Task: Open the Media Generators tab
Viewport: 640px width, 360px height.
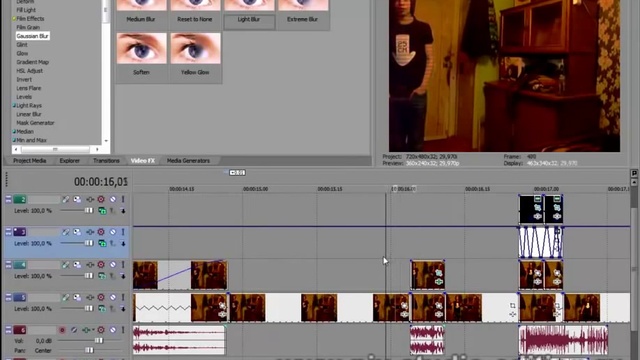Action: (188, 161)
